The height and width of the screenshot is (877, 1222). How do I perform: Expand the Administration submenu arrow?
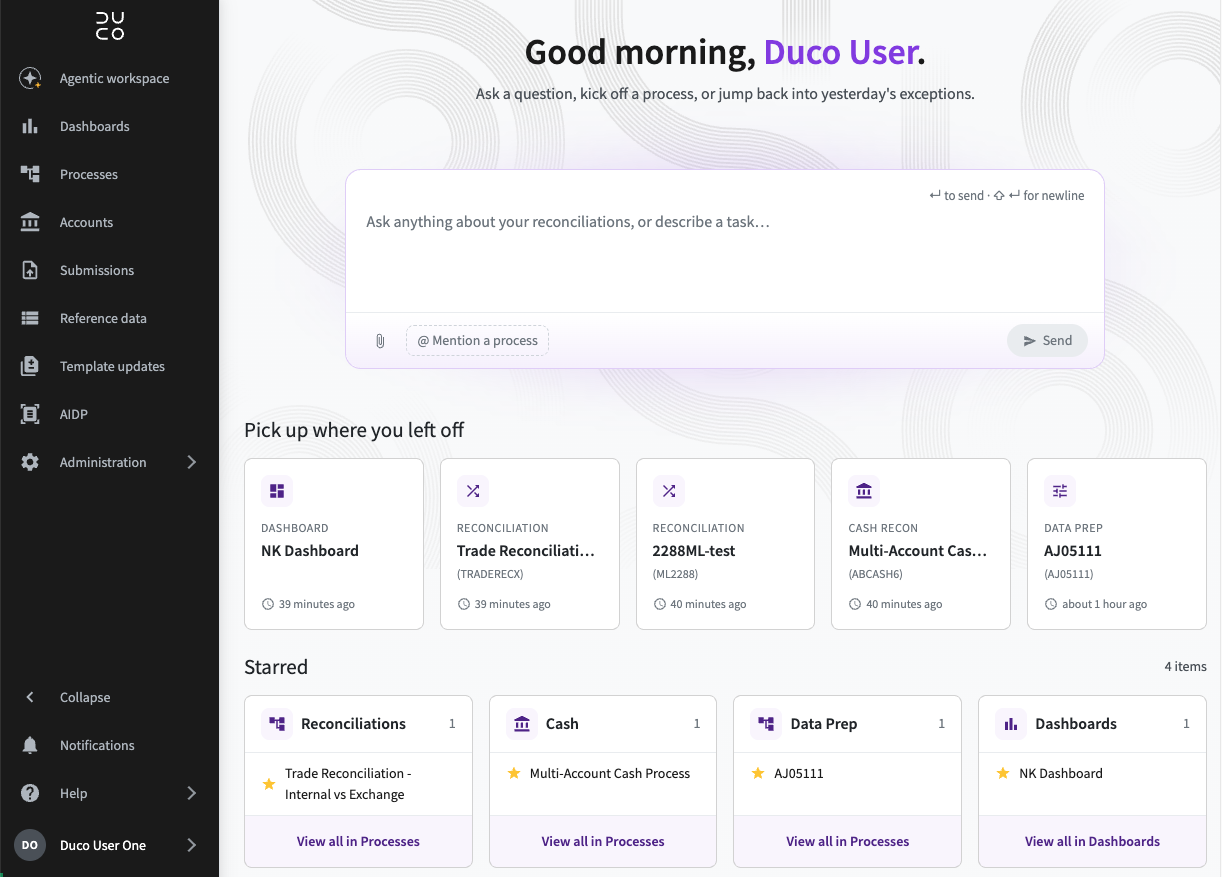point(191,462)
